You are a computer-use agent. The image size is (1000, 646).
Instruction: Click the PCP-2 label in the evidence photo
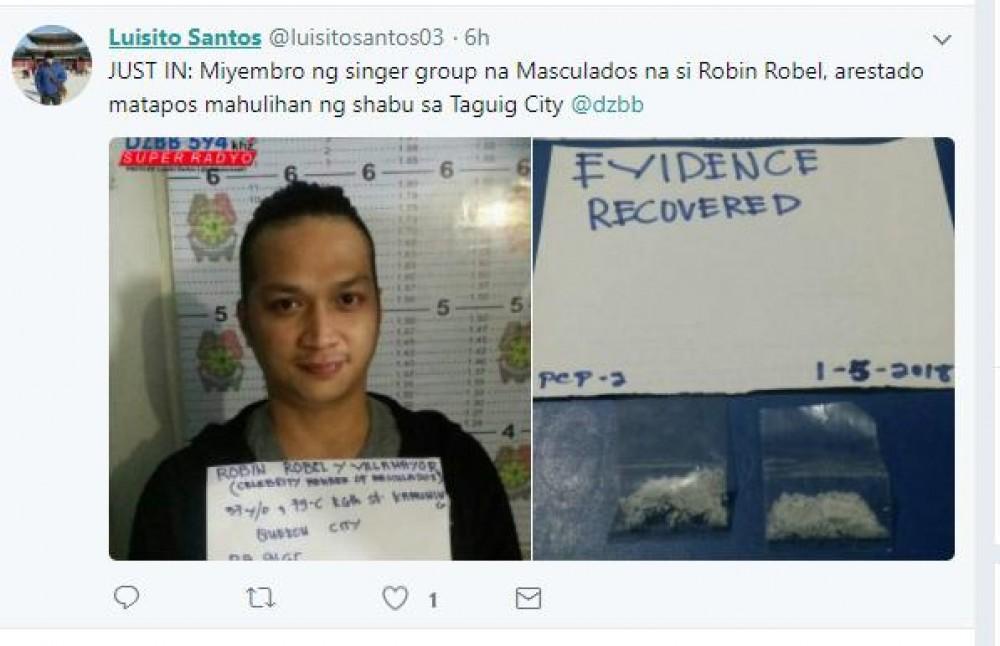(x=582, y=379)
